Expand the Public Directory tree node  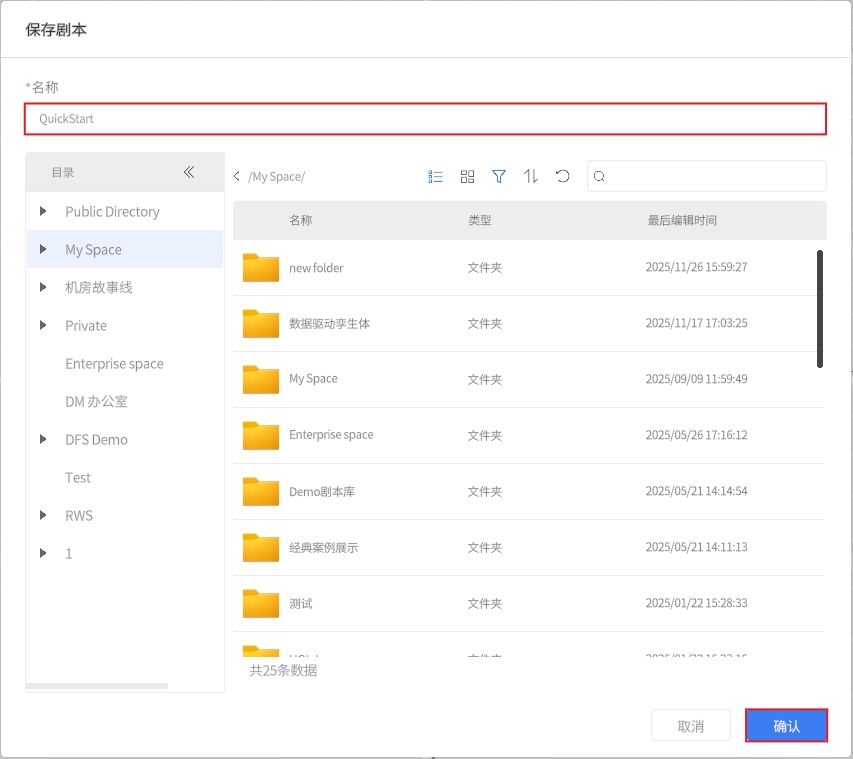[43, 211]
